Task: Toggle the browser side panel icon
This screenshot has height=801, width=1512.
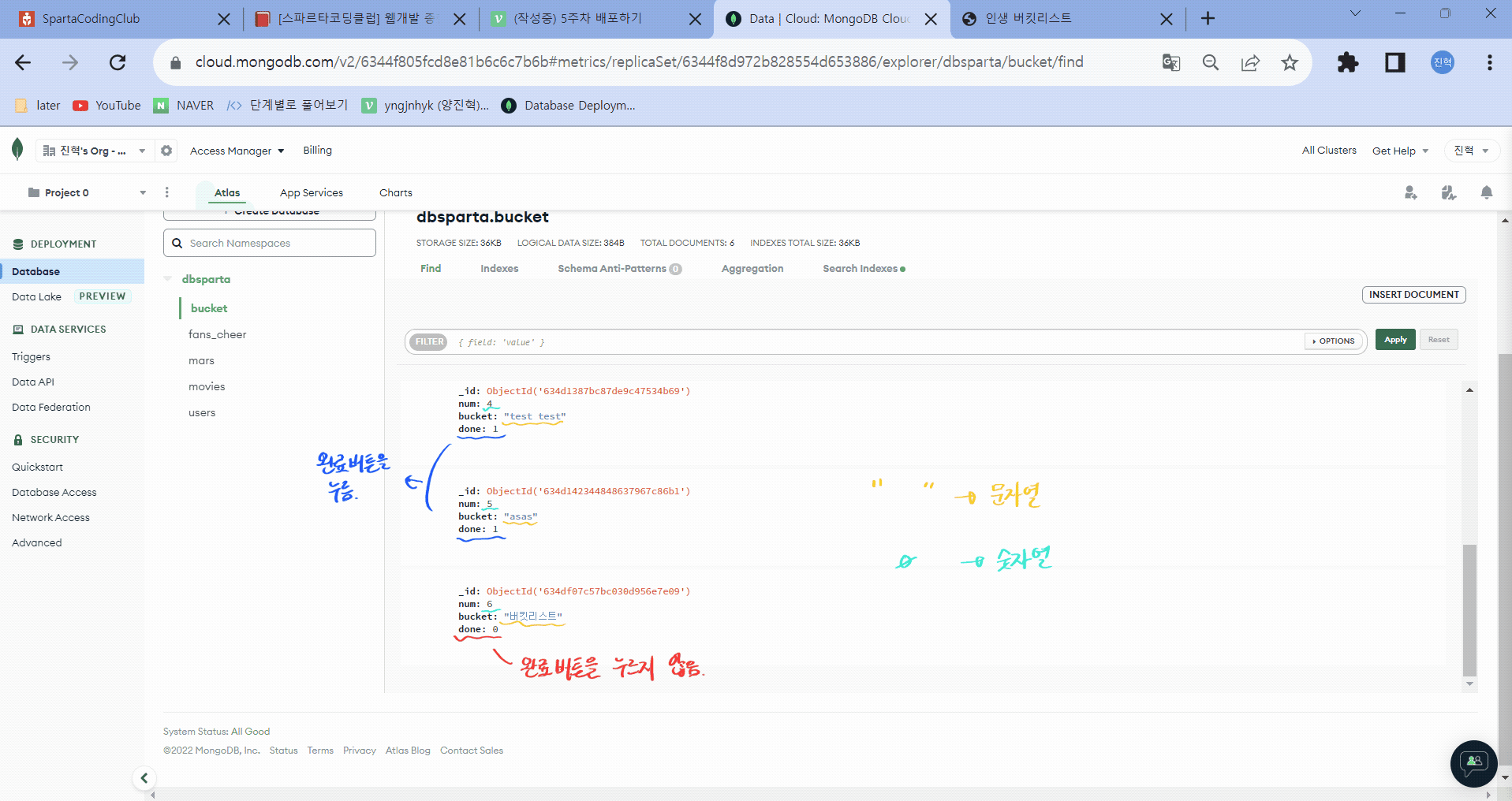Action: tap(1395, 62)
